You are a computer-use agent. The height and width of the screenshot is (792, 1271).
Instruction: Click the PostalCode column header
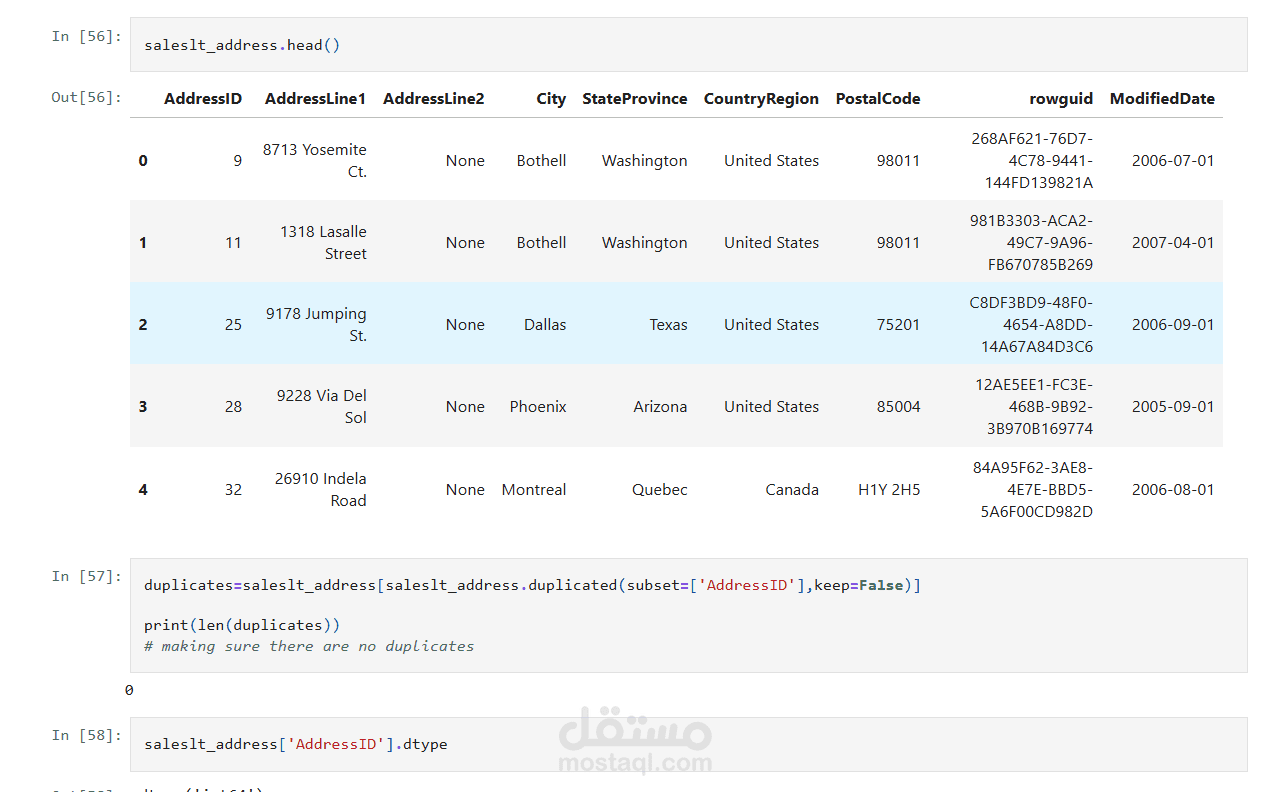pyautogui.click(x=878, y=99)
